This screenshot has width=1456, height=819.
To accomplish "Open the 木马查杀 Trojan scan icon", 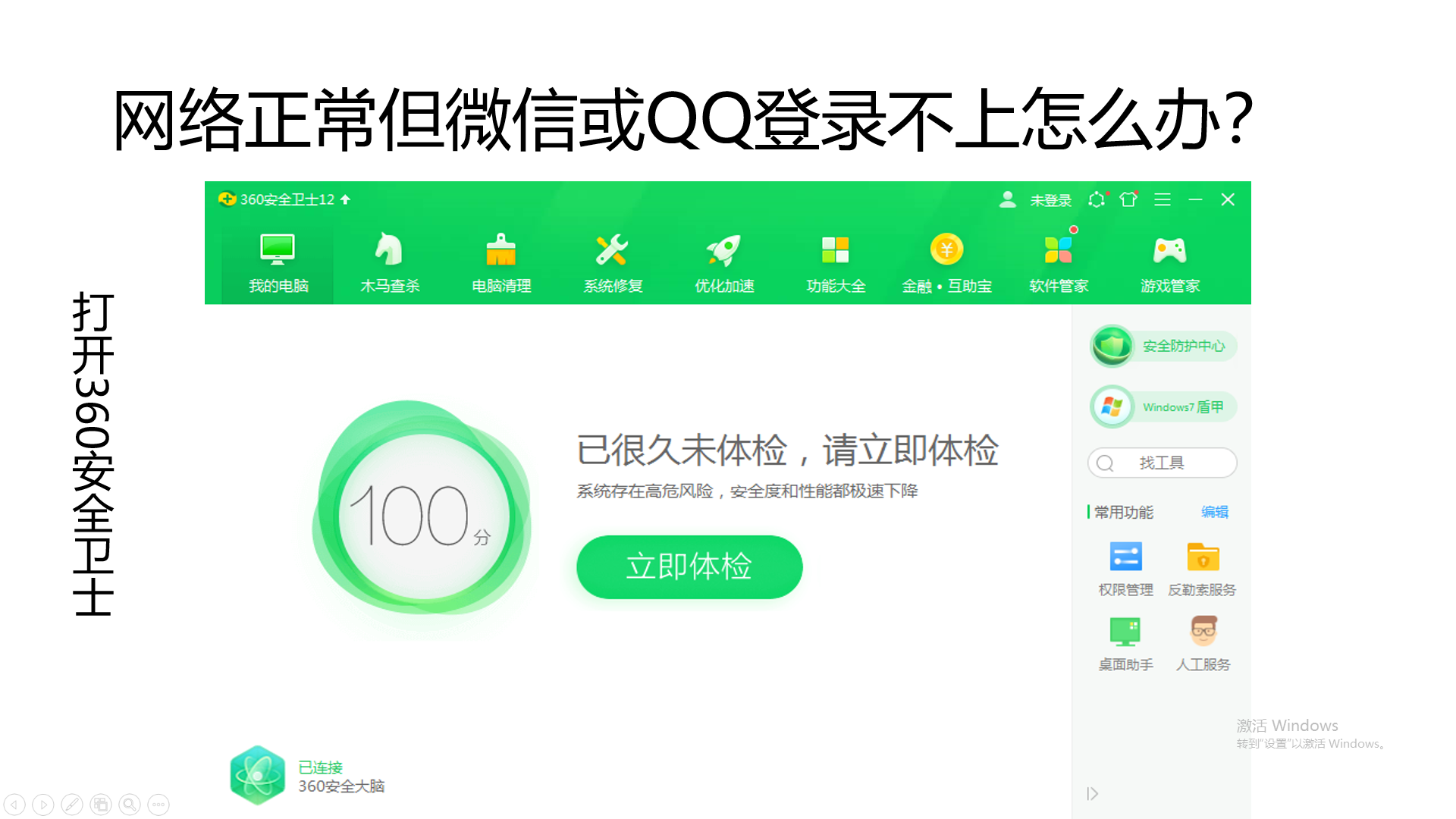I will pyautogui.click(x=389, y=250).
